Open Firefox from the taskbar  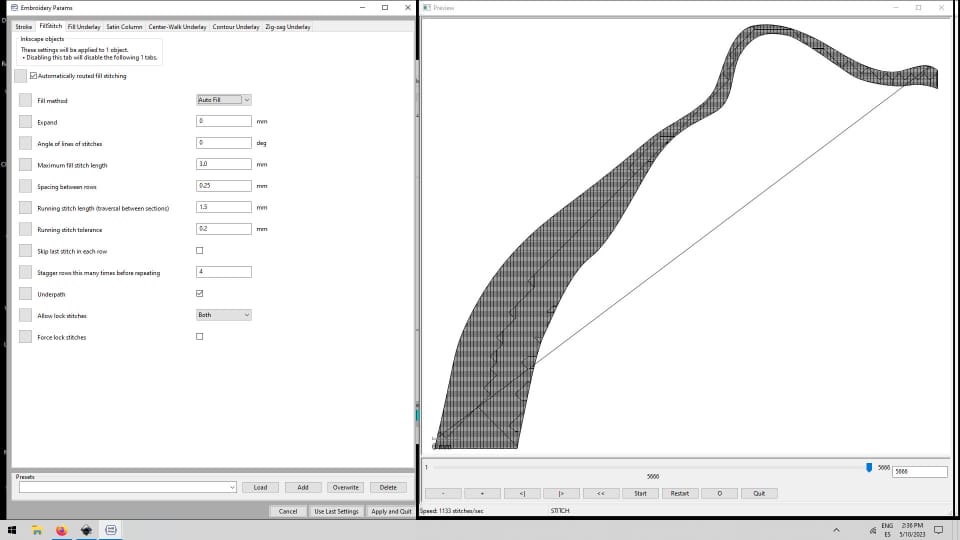point(61,529)
